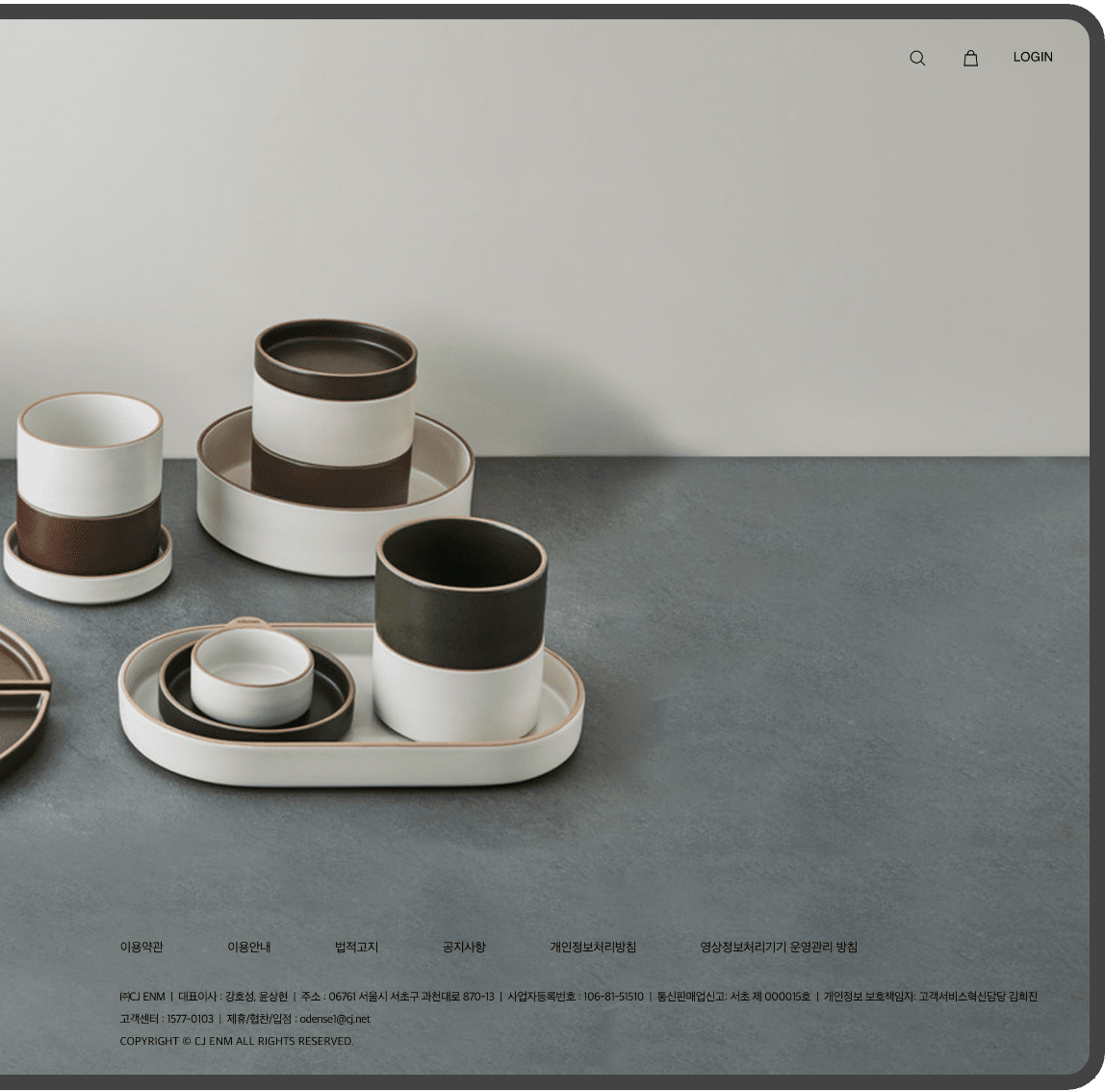
Task: Open search with the magnifier icon
Action: coord(917,58)
